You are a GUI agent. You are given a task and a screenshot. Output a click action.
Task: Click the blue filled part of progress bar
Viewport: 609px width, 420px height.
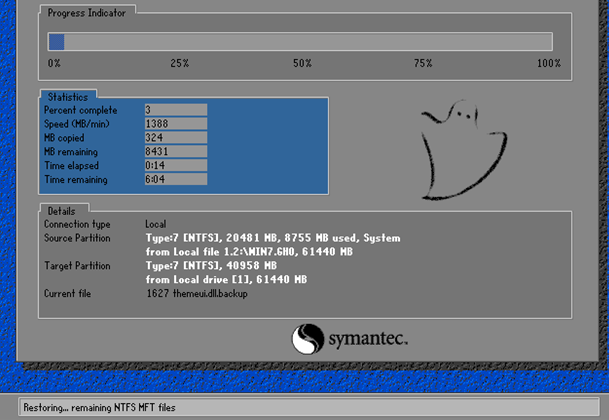[x=56, y=42]
